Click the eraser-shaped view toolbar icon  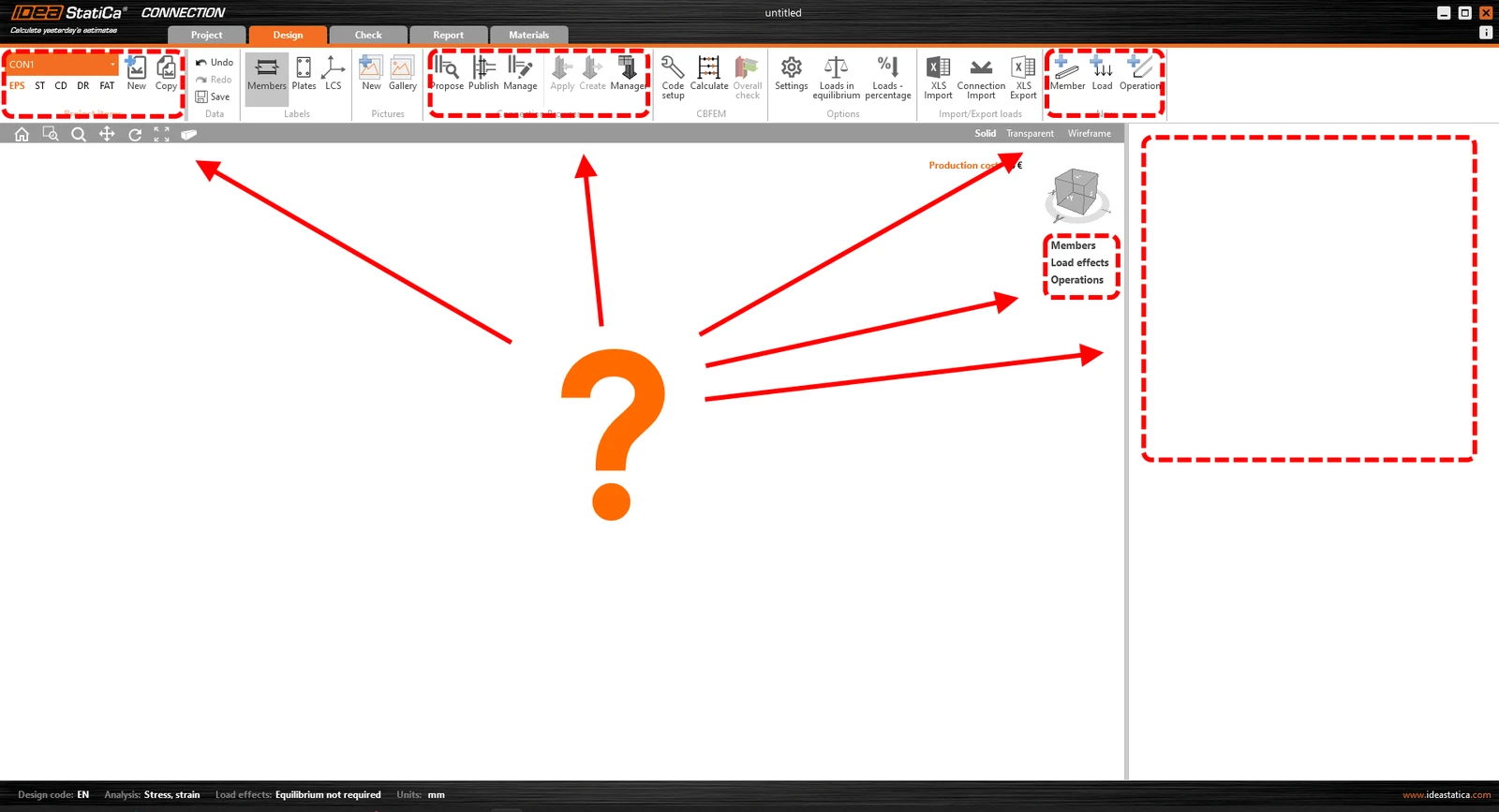pos(189,134)
